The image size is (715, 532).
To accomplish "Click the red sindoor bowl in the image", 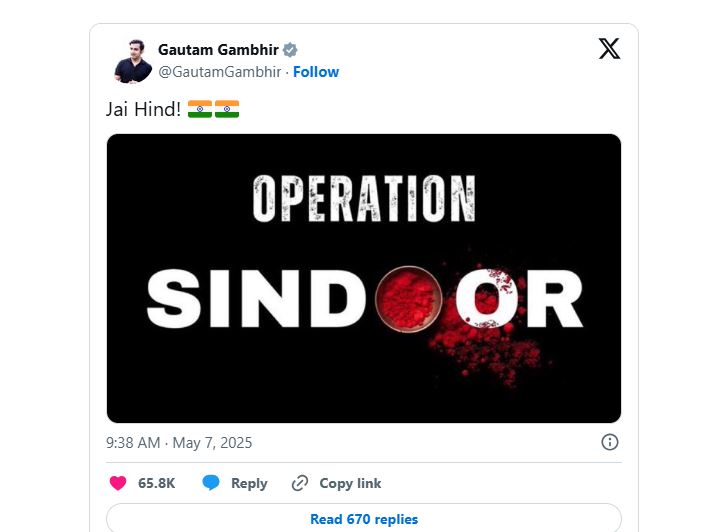I will pos(409,299).
